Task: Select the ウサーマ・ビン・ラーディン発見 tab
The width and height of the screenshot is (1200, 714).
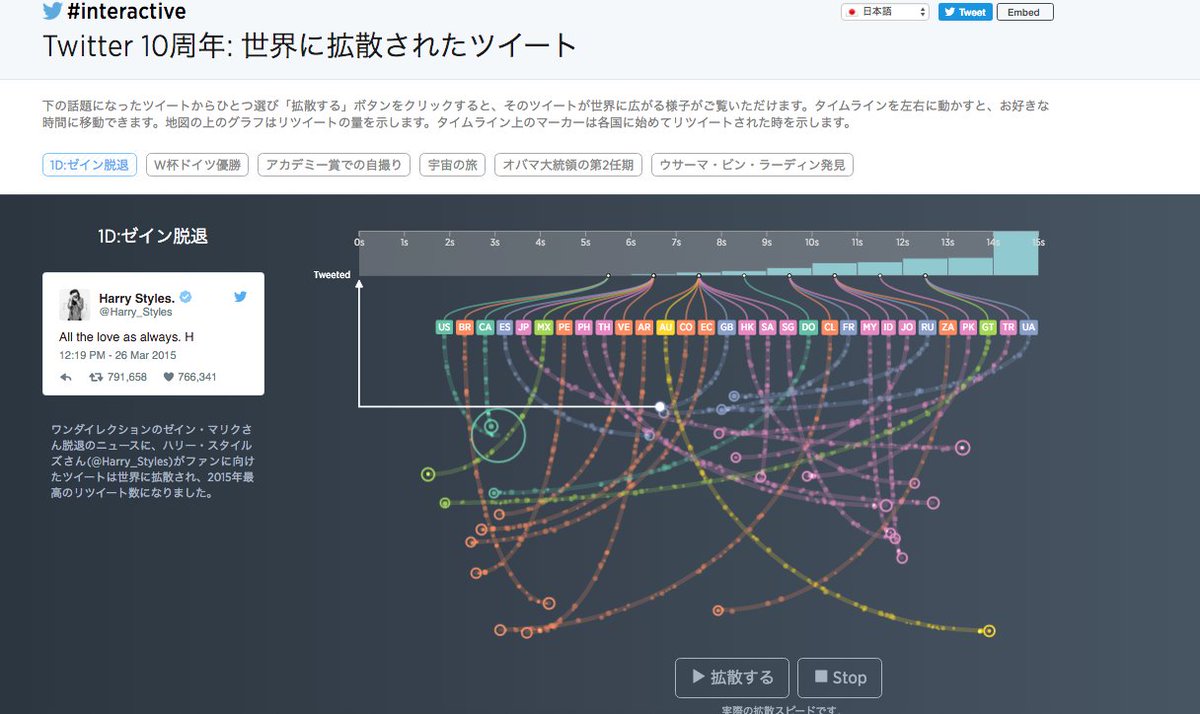Action: pos(752,165)
